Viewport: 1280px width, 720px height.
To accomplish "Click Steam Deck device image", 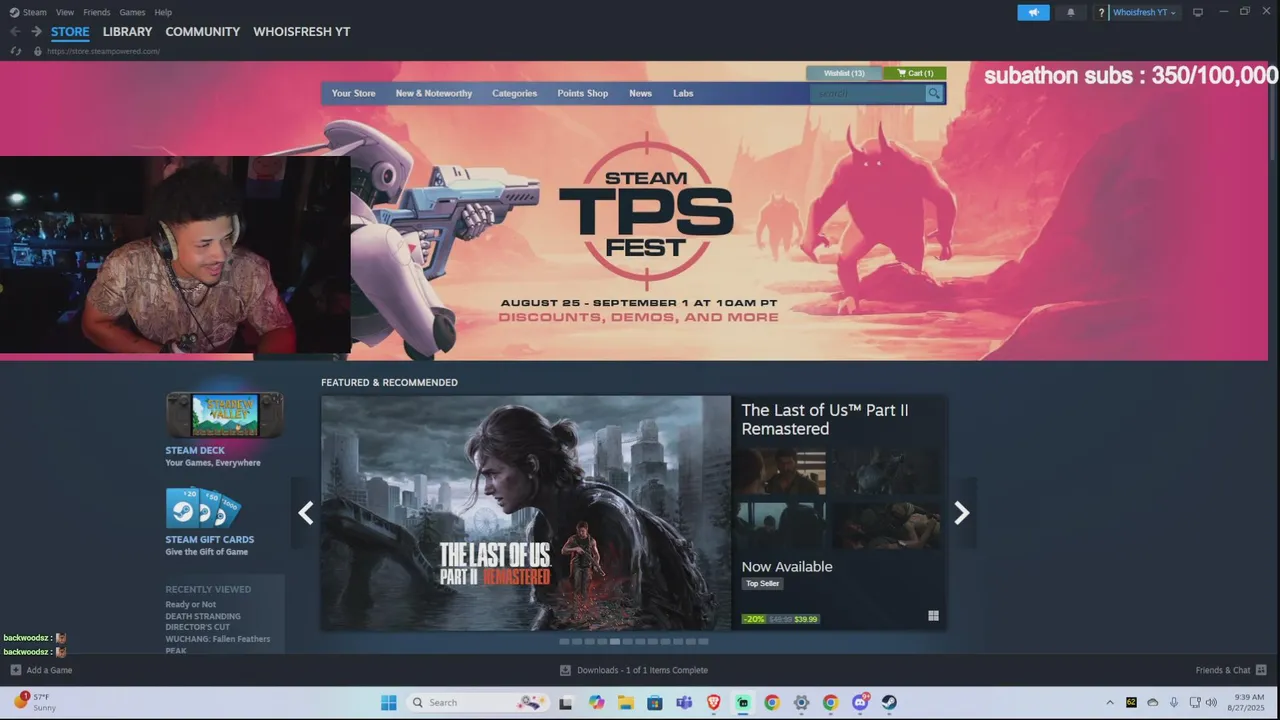I will [x=224, y=414].
